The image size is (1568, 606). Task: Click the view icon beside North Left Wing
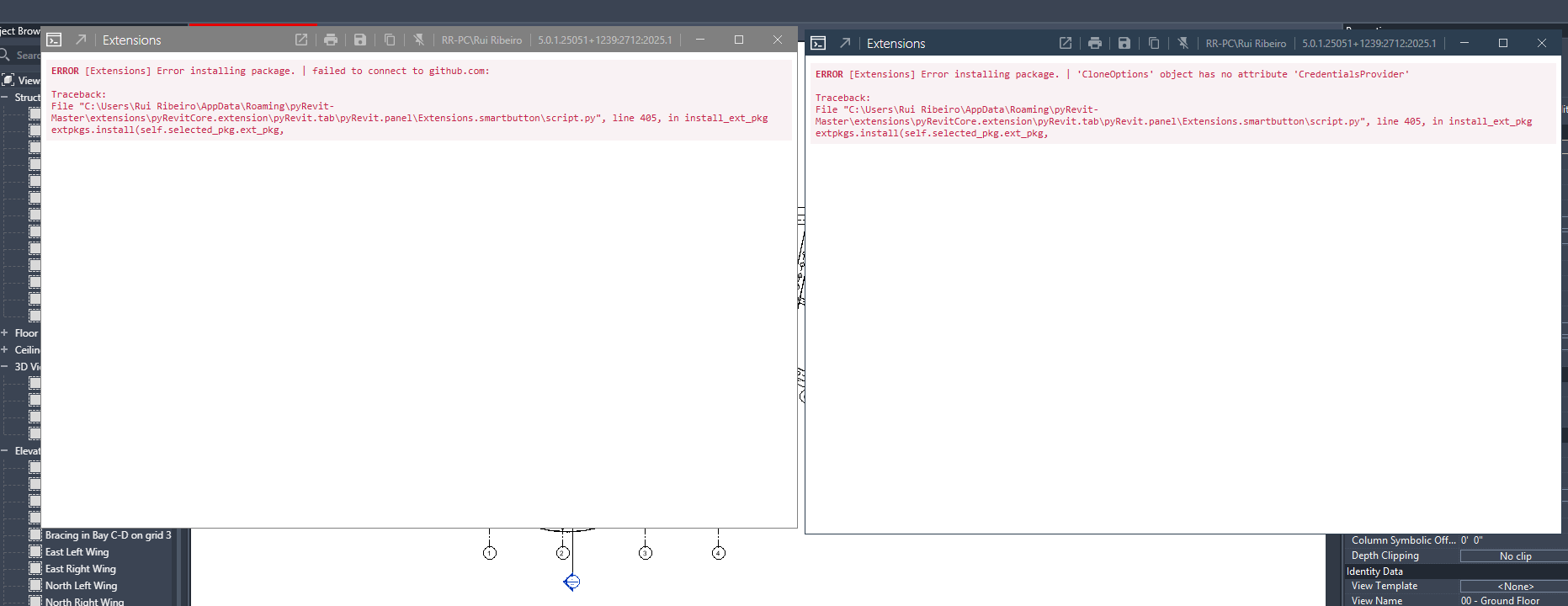point(35,585)
